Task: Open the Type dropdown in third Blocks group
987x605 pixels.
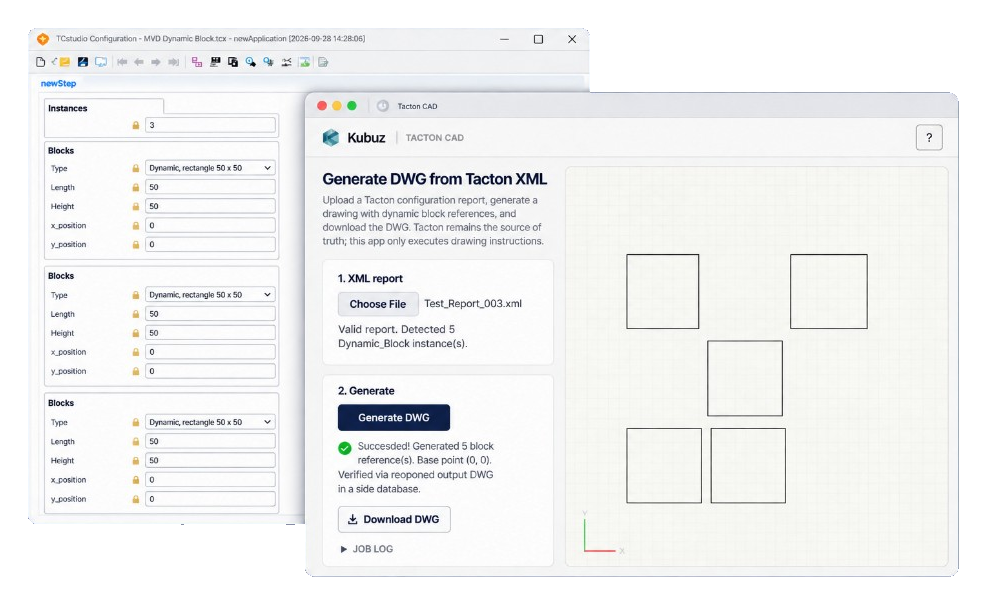Action: pyautogui.click(x=210, y=422)
